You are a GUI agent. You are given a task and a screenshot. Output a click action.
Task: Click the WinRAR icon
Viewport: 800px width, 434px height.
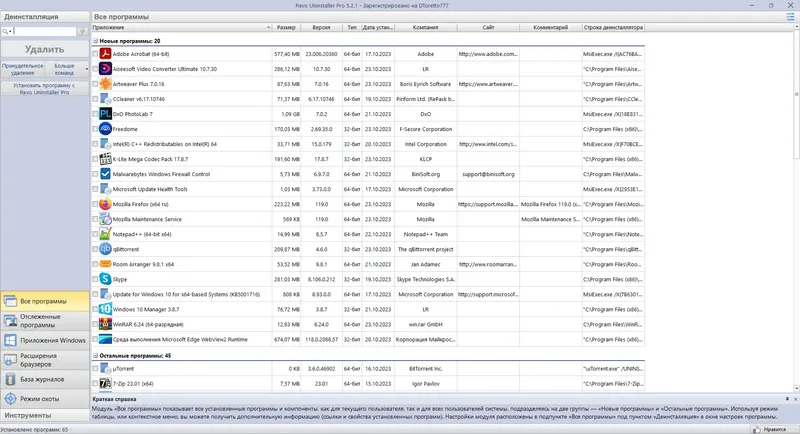point(105,324)
